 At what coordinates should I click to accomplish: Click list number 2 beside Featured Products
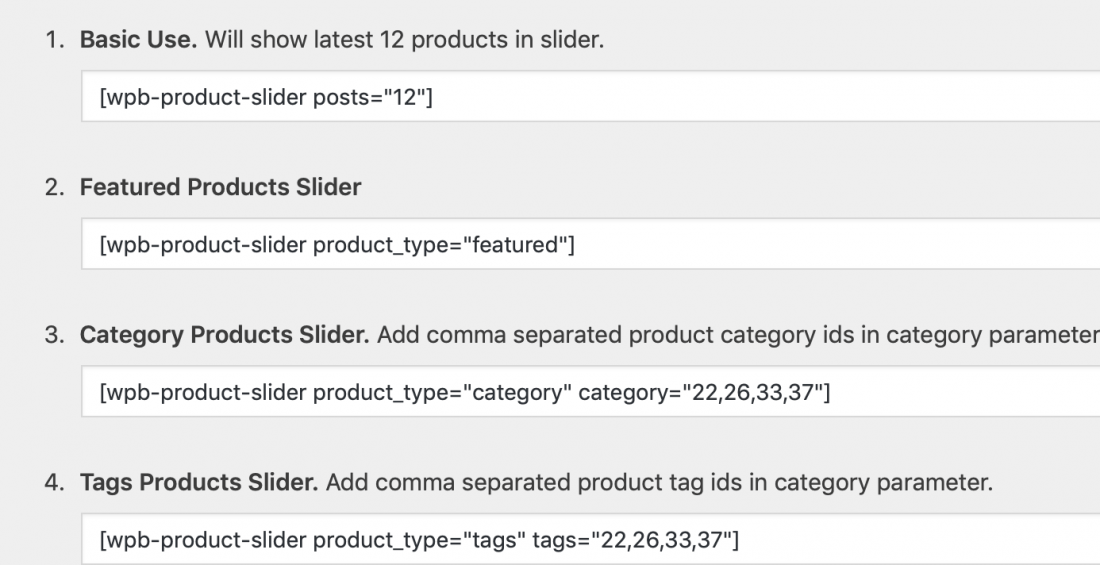[55, 187]
